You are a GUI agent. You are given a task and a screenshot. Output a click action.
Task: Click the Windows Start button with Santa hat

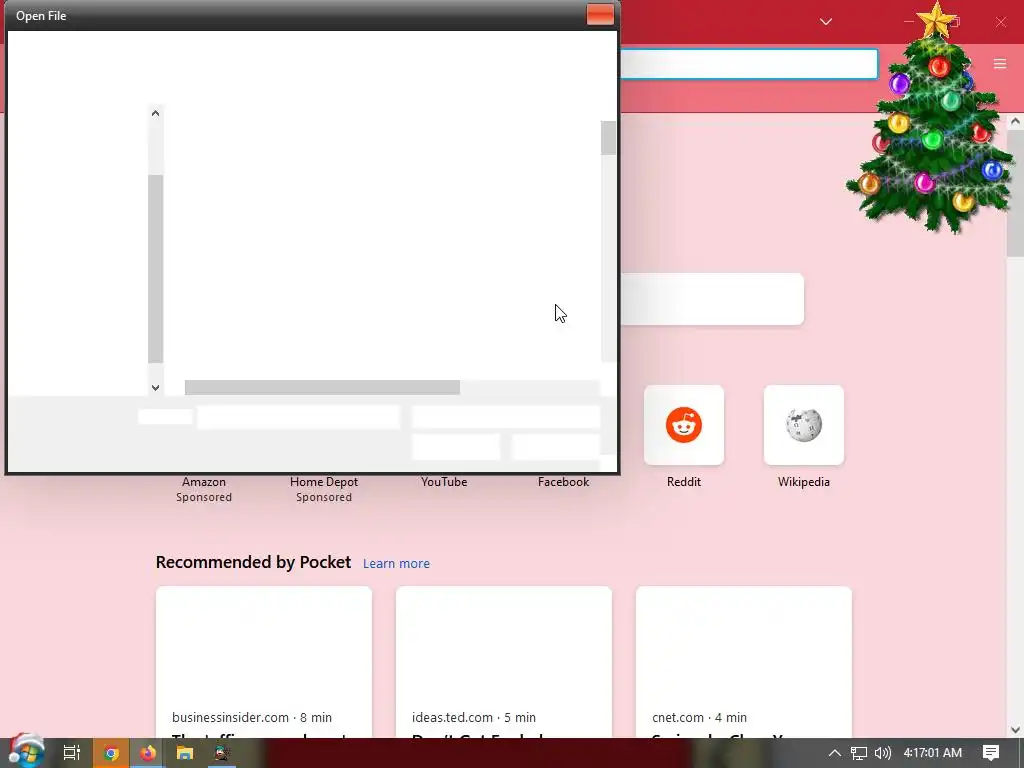[26, 752]
